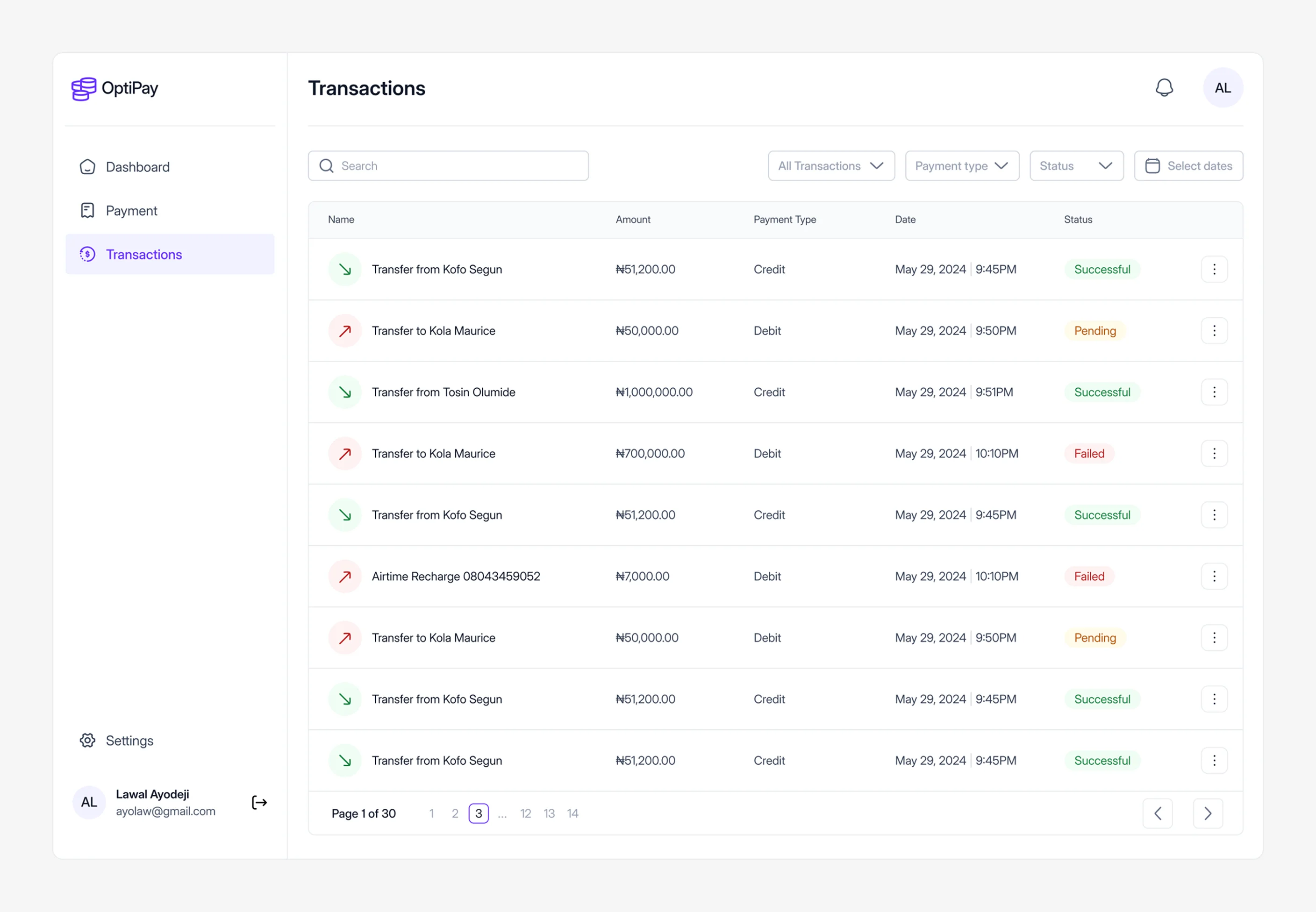The image size is (1316, 912).
Task: Click ₦700,000.00 amount
Action: [650, 454]
